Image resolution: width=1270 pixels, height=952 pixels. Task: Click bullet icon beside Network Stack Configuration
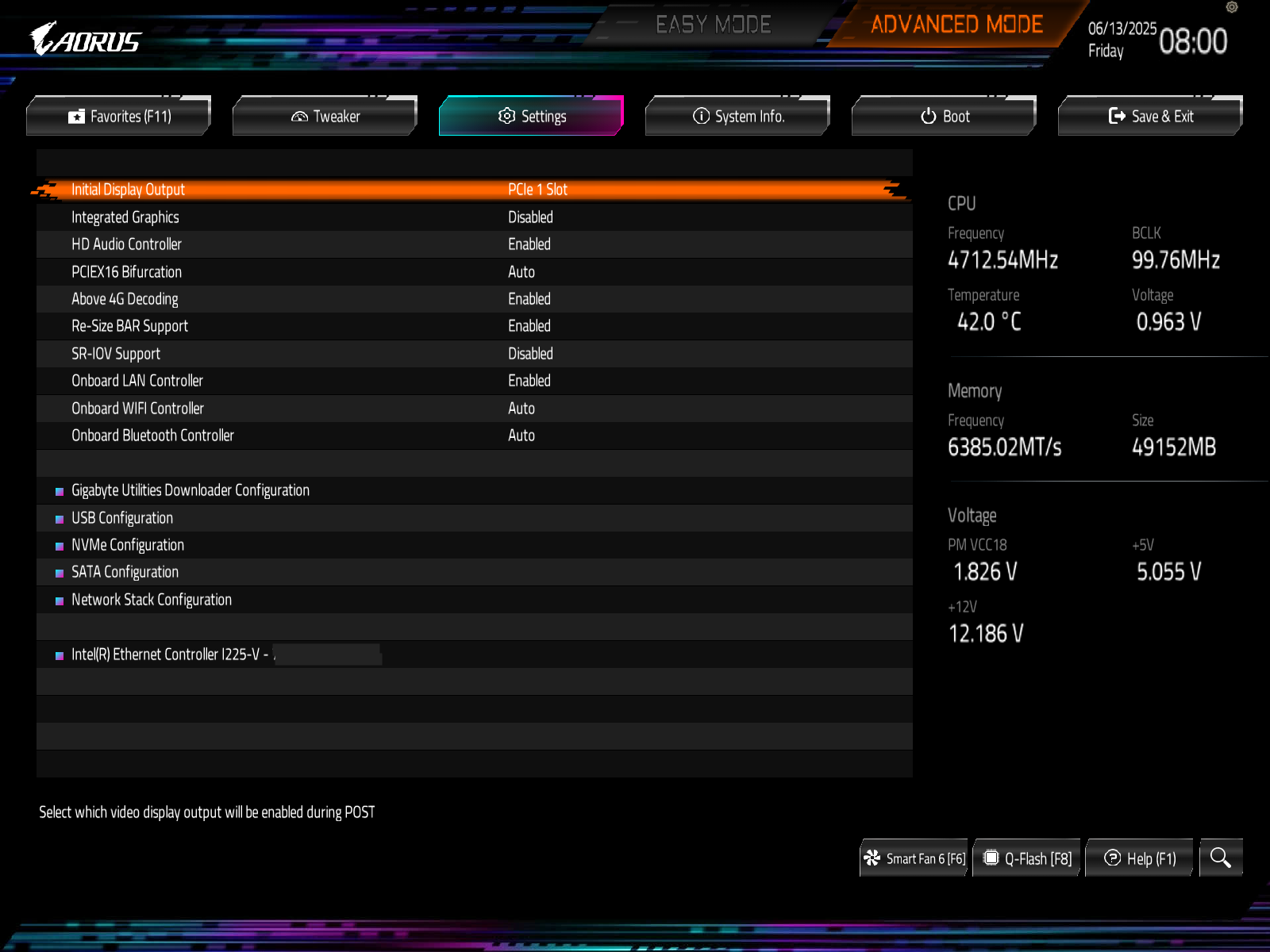click(x=60, y=601)
